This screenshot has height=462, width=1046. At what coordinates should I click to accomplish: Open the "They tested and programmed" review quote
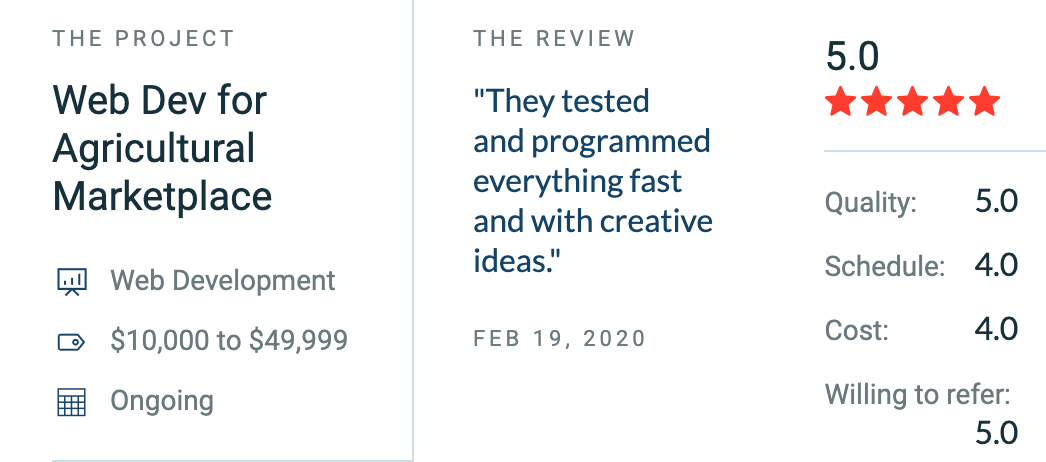(593, 181)
